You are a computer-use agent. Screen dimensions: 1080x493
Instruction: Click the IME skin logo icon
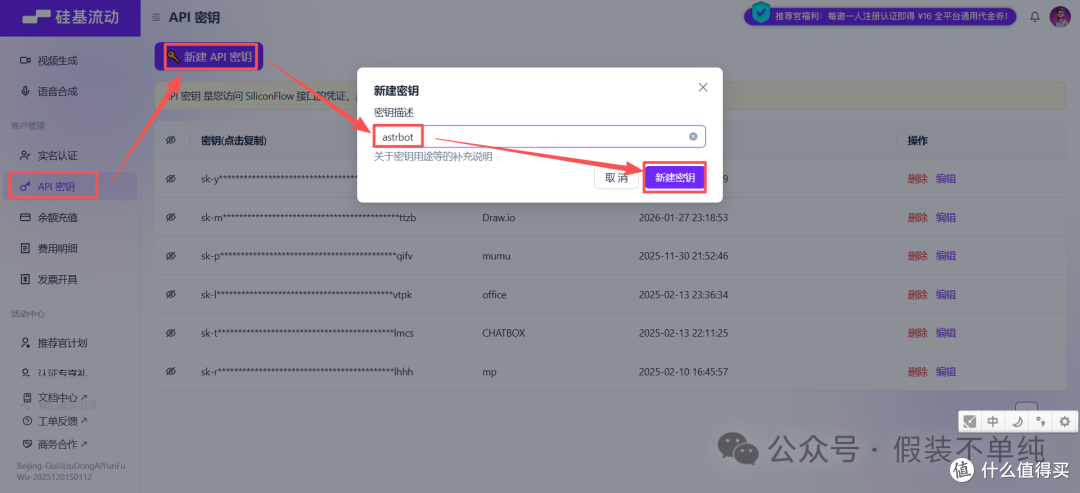970,421
